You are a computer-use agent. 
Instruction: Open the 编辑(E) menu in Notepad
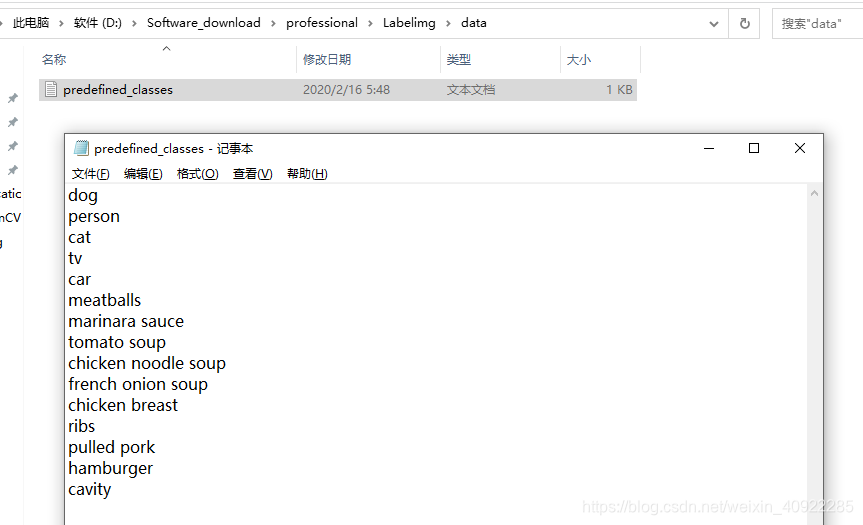click(143, 174)
